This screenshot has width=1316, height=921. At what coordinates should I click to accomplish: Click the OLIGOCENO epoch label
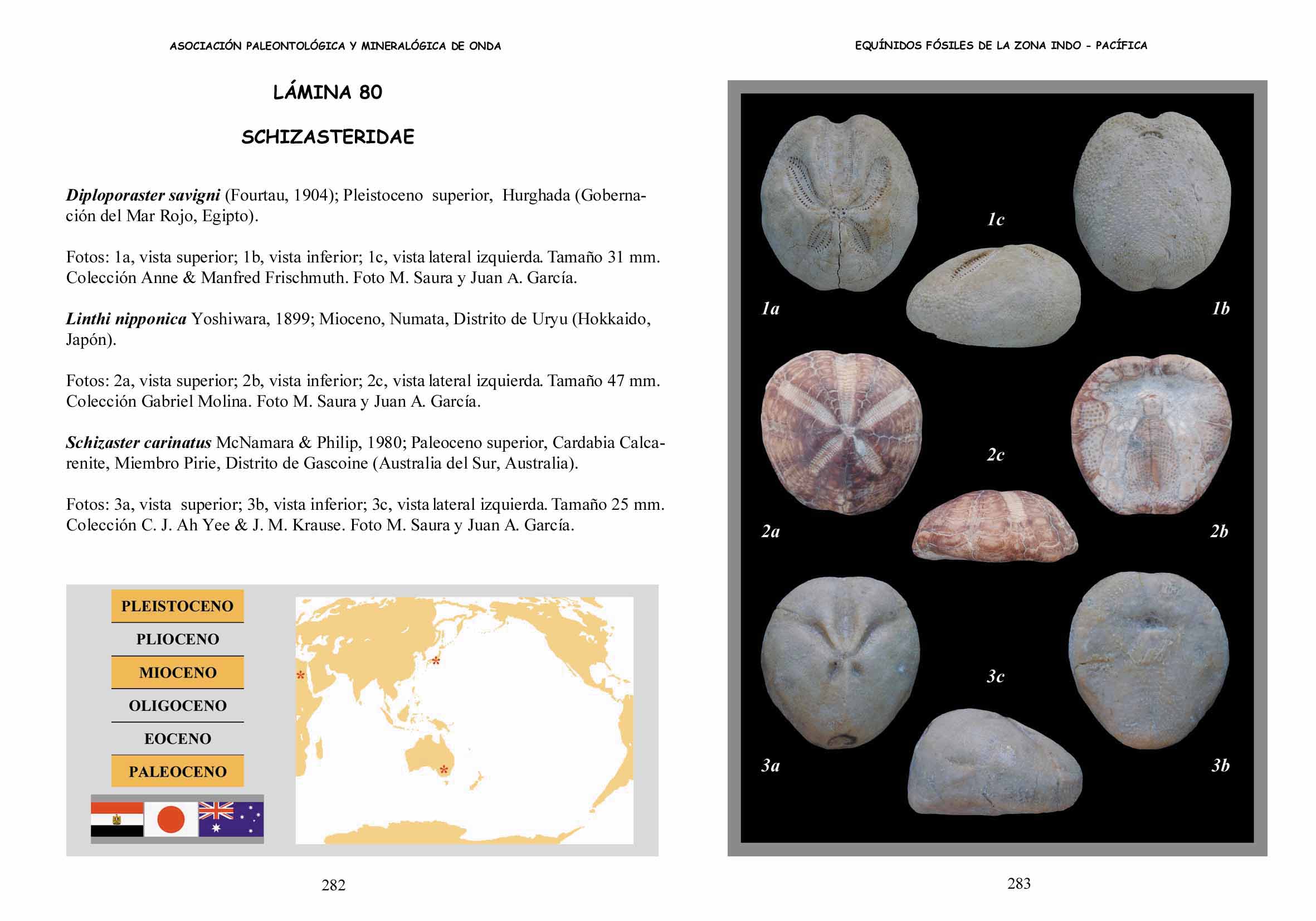[x=177, y=705]
